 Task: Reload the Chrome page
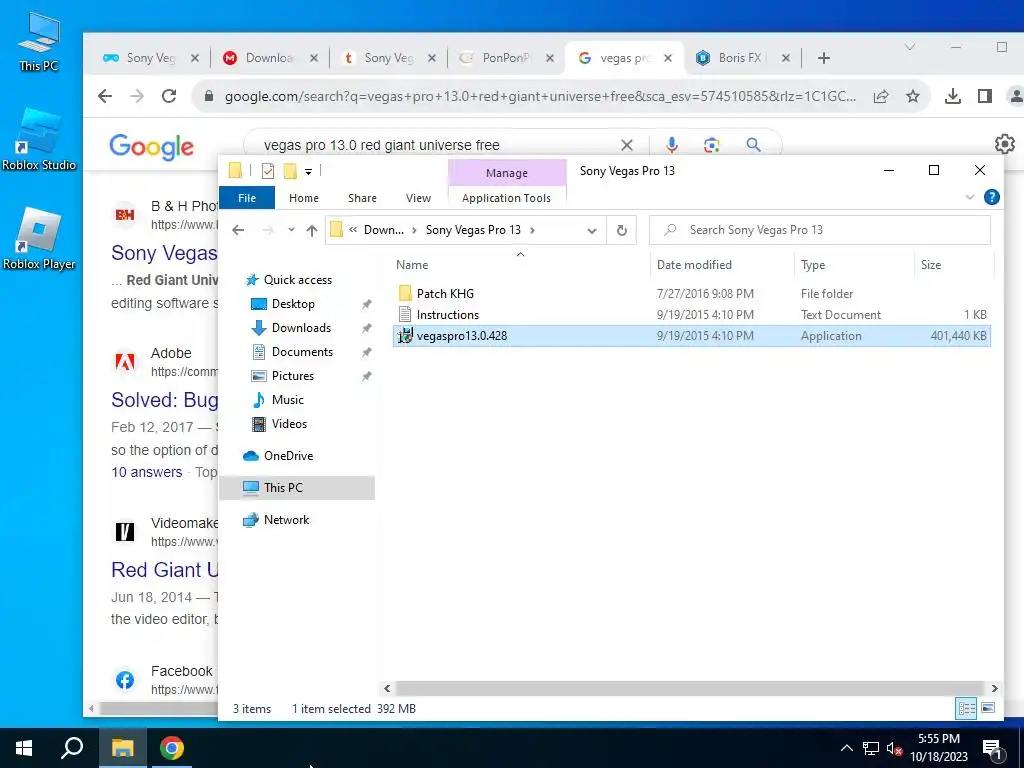point(169,97)
